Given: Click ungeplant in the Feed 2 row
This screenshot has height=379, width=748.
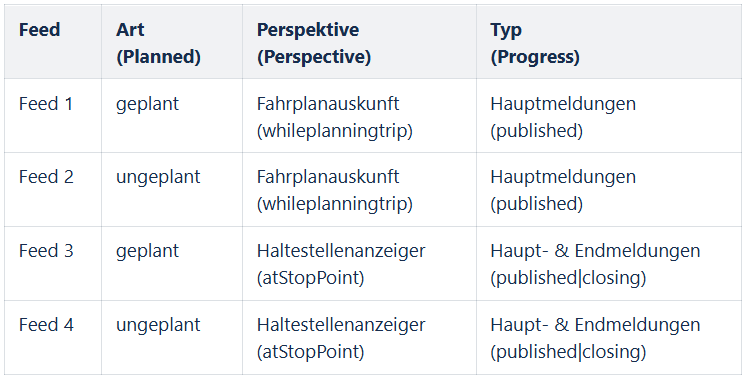Looking at the screenshot, I should [158, 178].
